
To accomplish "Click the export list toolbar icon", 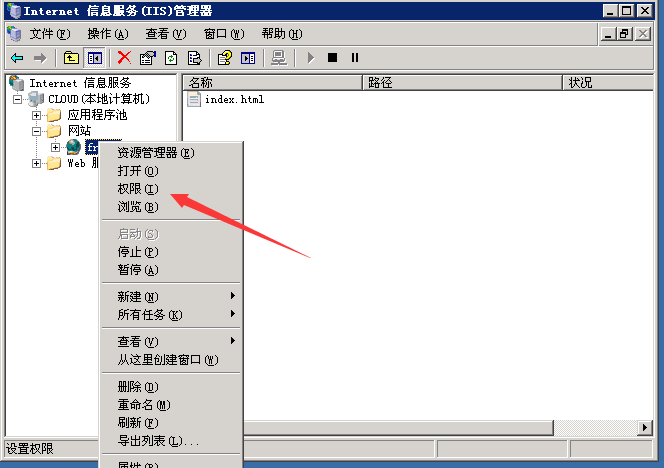I will [x=194, y=58].
